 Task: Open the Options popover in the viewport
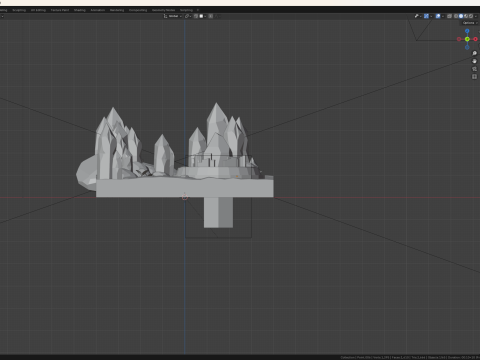tap(470, 23)
